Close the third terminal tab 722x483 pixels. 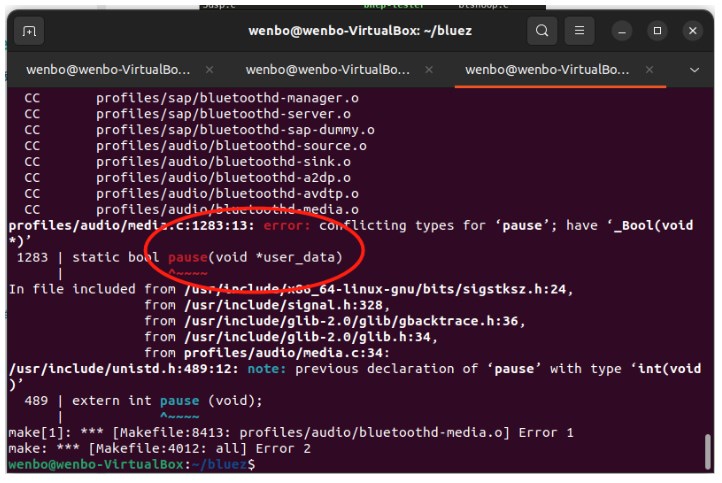pos(649,70)
